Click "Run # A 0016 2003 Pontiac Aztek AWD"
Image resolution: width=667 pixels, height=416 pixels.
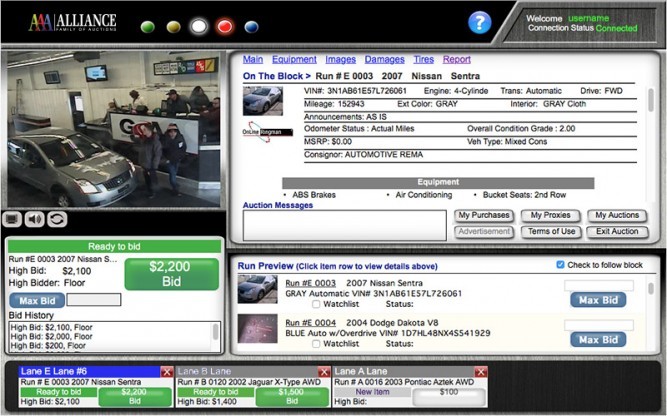404,382
